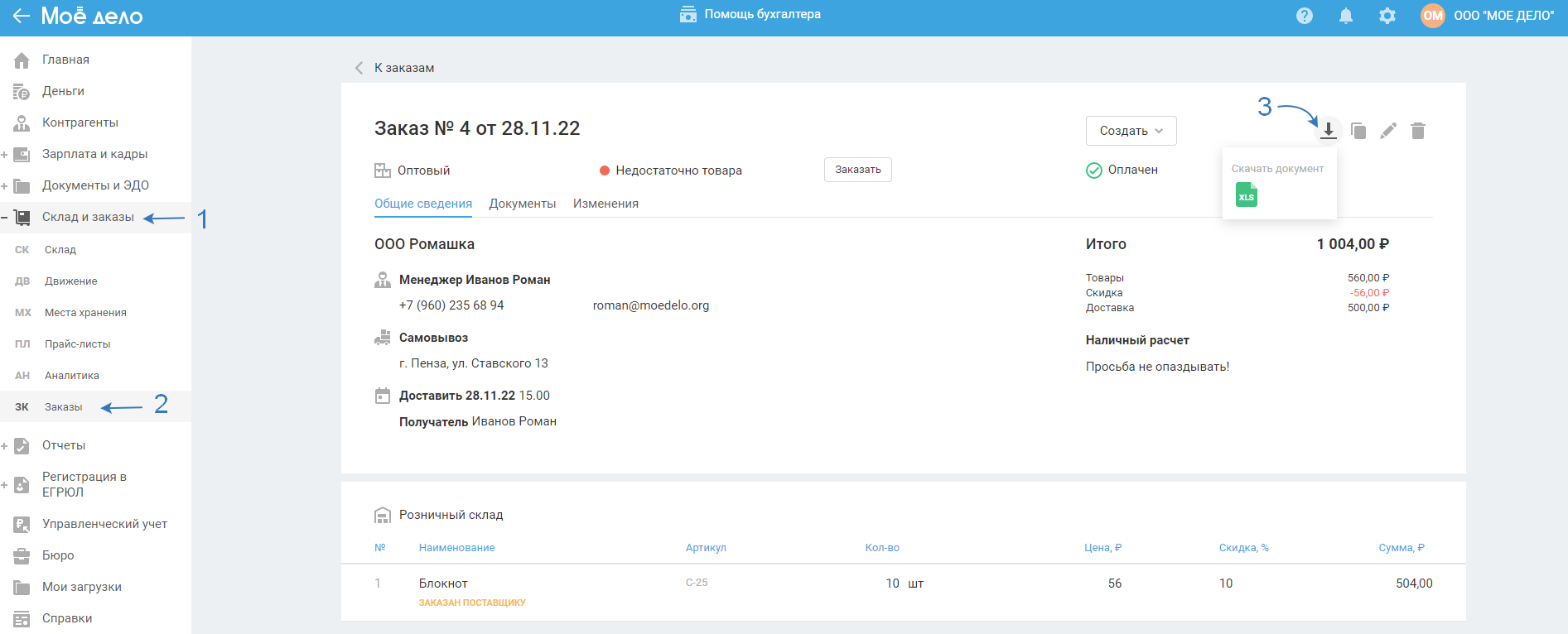The height and width of the screenshot is (634, 1568).
Task: Open notifications bell icon
Action: pos(1346,16)
